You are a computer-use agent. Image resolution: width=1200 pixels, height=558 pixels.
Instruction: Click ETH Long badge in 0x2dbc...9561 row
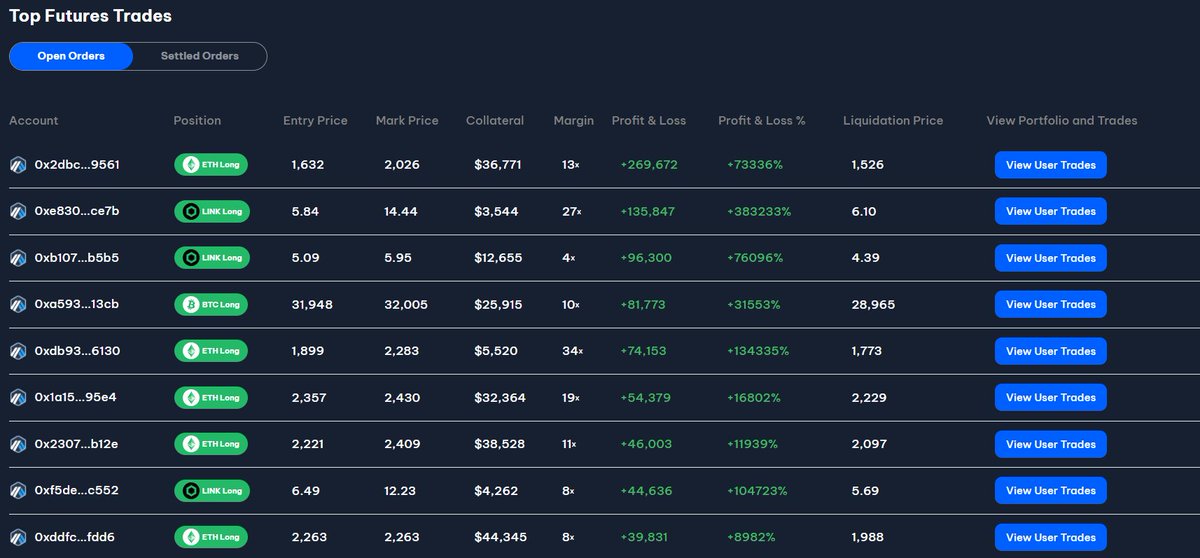click(x=211, y=165)
